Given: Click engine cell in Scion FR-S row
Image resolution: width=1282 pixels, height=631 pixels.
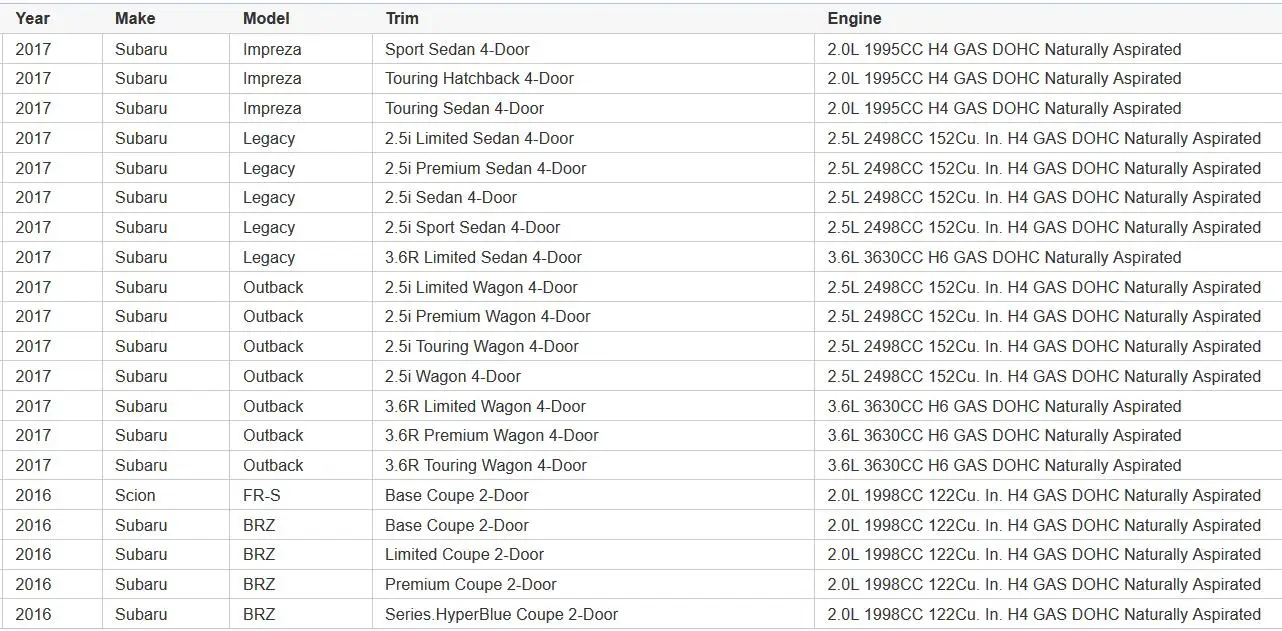Looking at the screenshot, I should pyautogui.click(x=1048, y=495).
